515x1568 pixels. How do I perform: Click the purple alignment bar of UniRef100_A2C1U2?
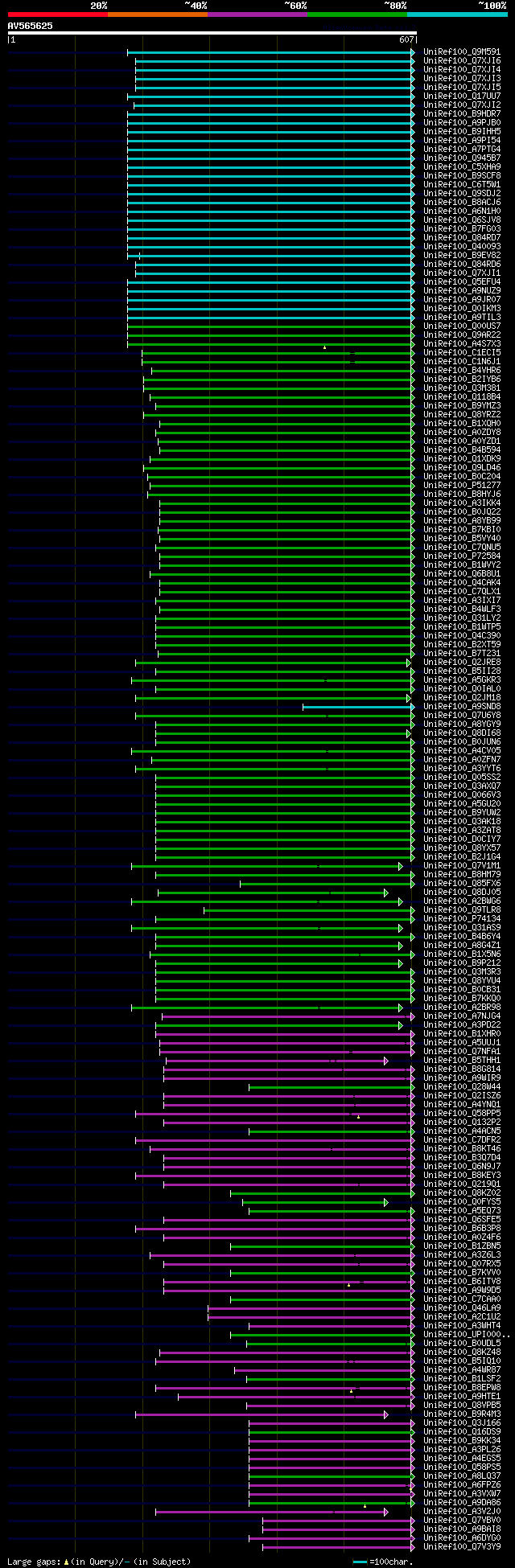tap(309, 1317)
